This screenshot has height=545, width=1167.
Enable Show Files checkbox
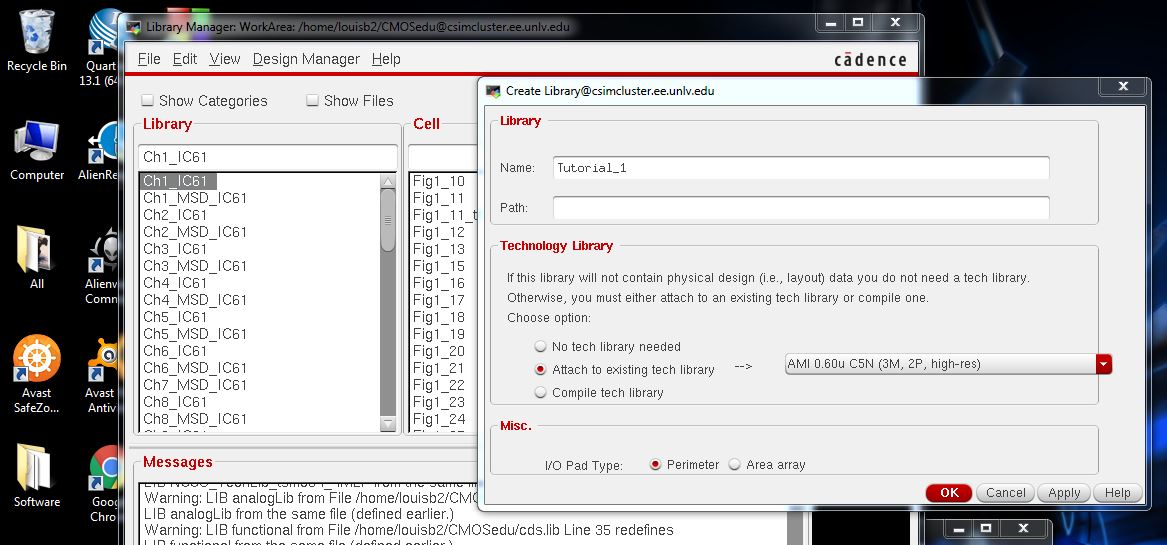tap(313, 101)
